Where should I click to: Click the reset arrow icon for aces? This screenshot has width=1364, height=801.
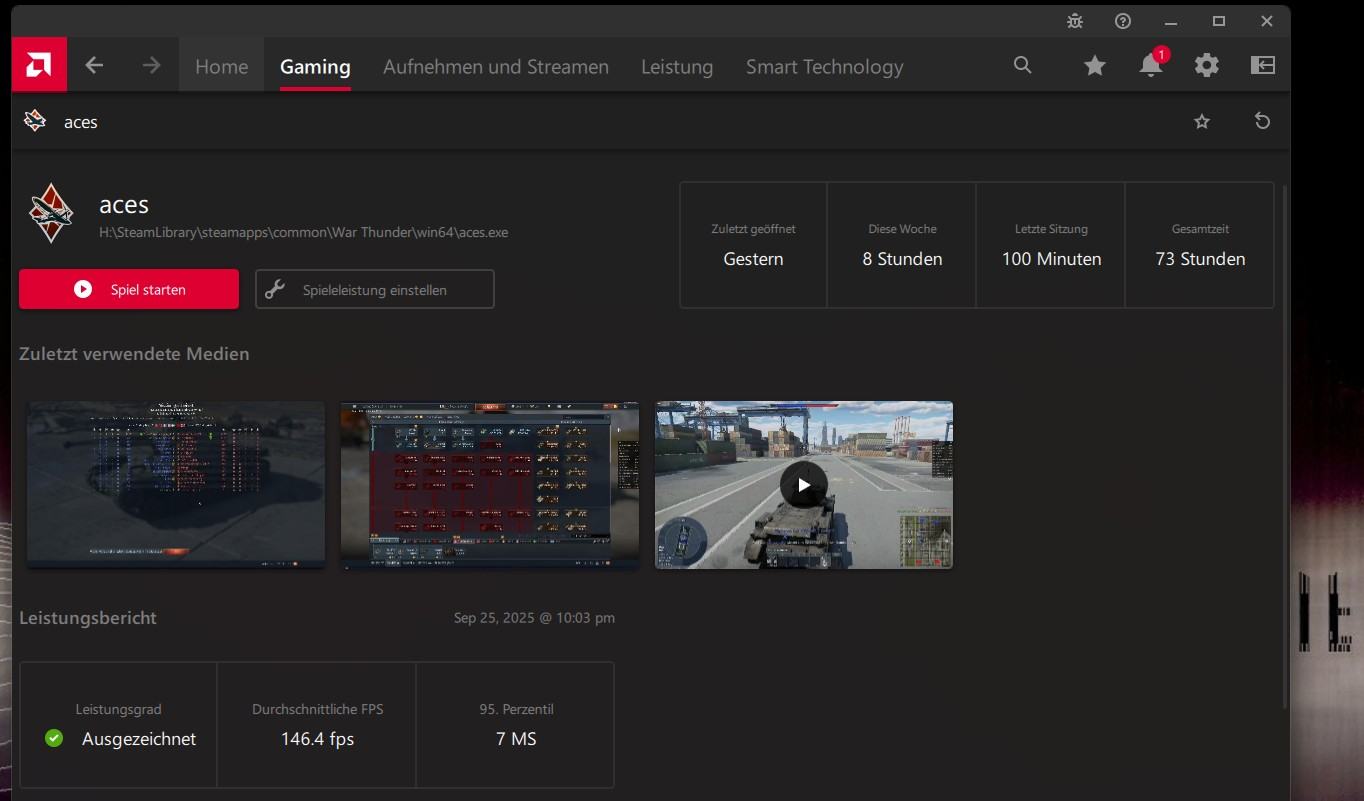coord(1262,121)
